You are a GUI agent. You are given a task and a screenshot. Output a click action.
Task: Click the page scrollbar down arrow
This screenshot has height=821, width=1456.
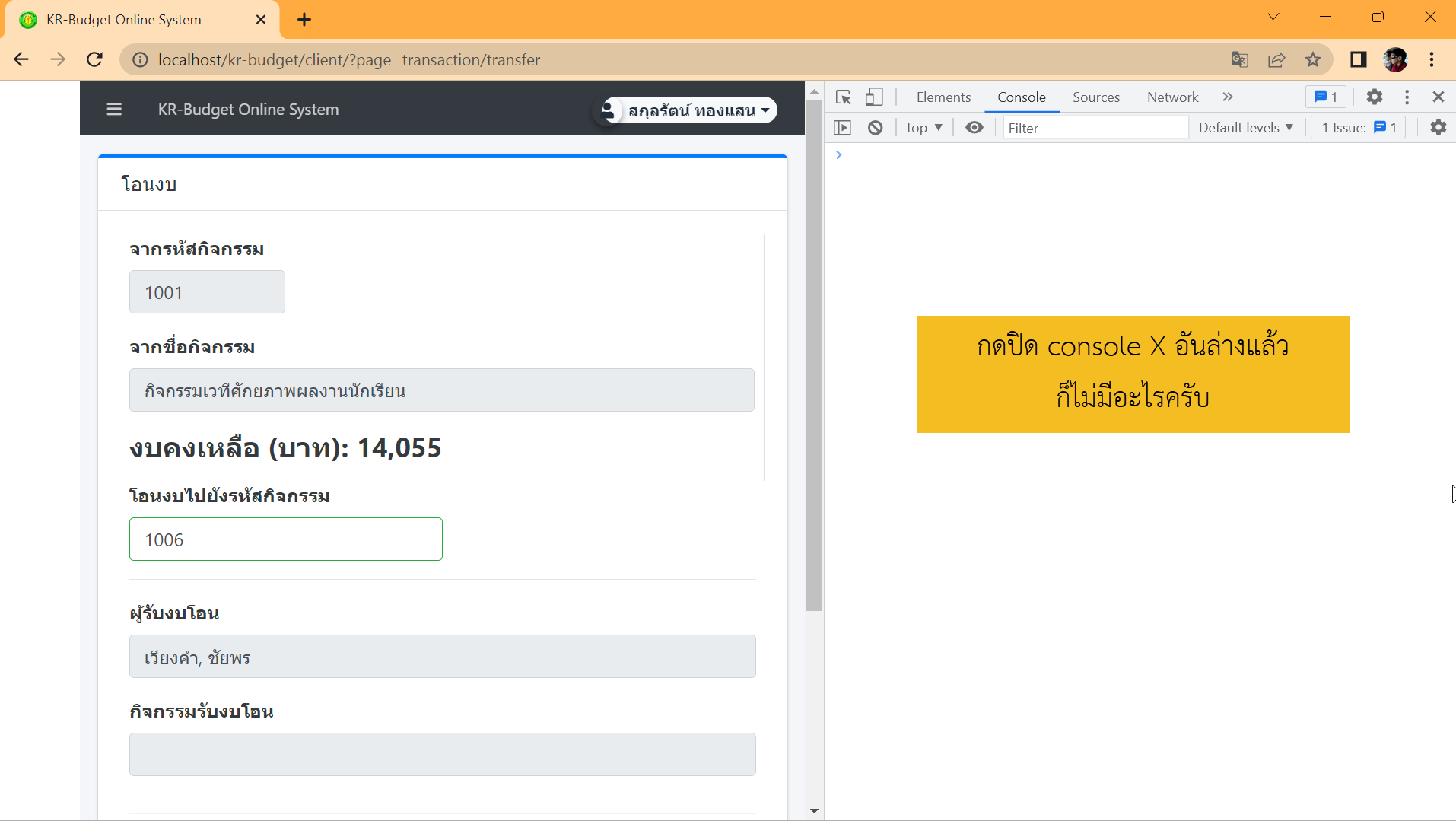[814, 811]
